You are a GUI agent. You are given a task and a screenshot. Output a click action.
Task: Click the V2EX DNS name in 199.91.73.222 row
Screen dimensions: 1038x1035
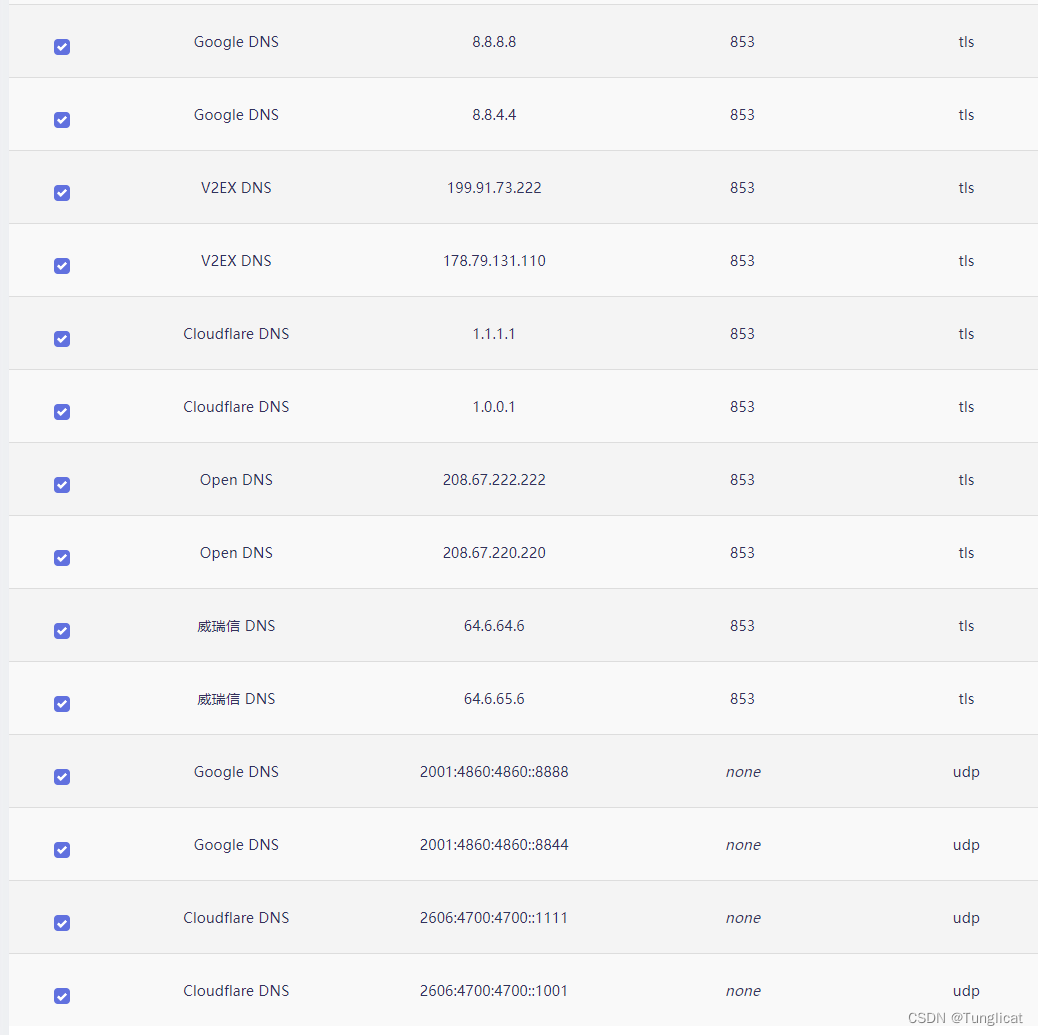pyautogui.click(x=236, y=187)
